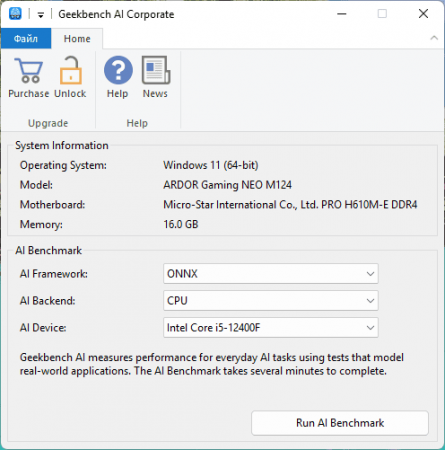
Task: Click the 'ARDOR Gaming NEO M124' model text
Action: 228,185
